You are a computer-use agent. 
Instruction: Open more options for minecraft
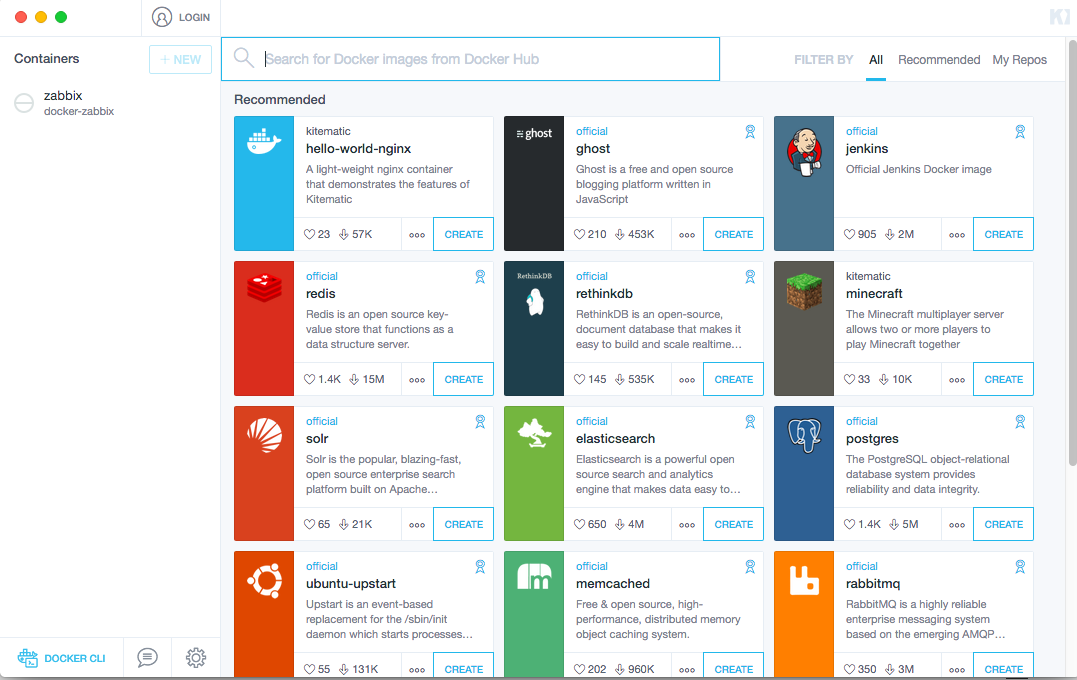[x=957, y=380]
